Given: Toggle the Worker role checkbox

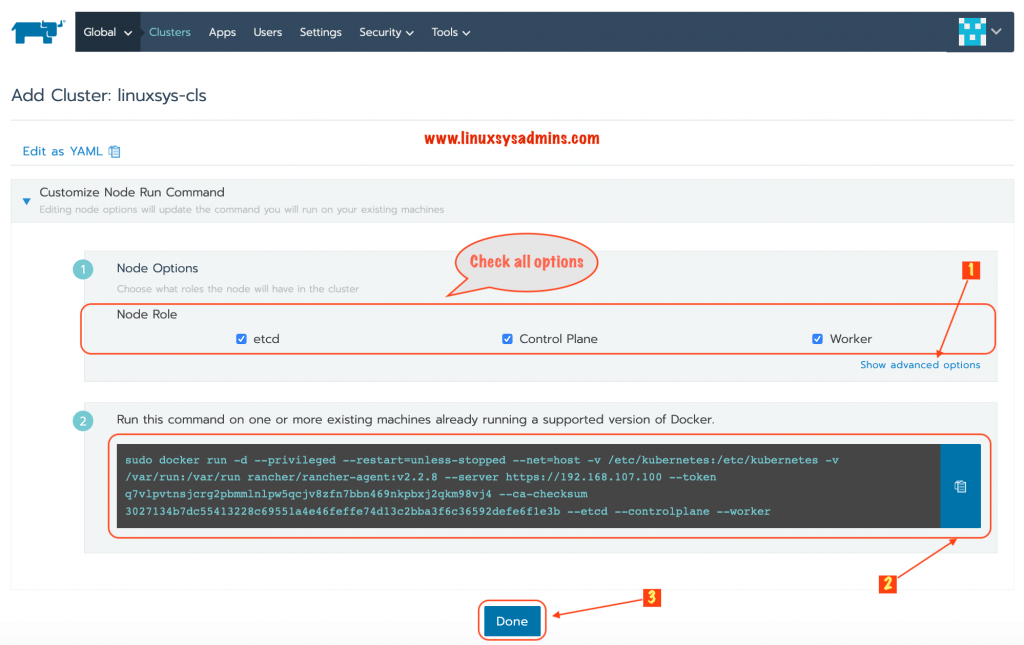Looking at the screenshot, I should [x=817, y=339].
